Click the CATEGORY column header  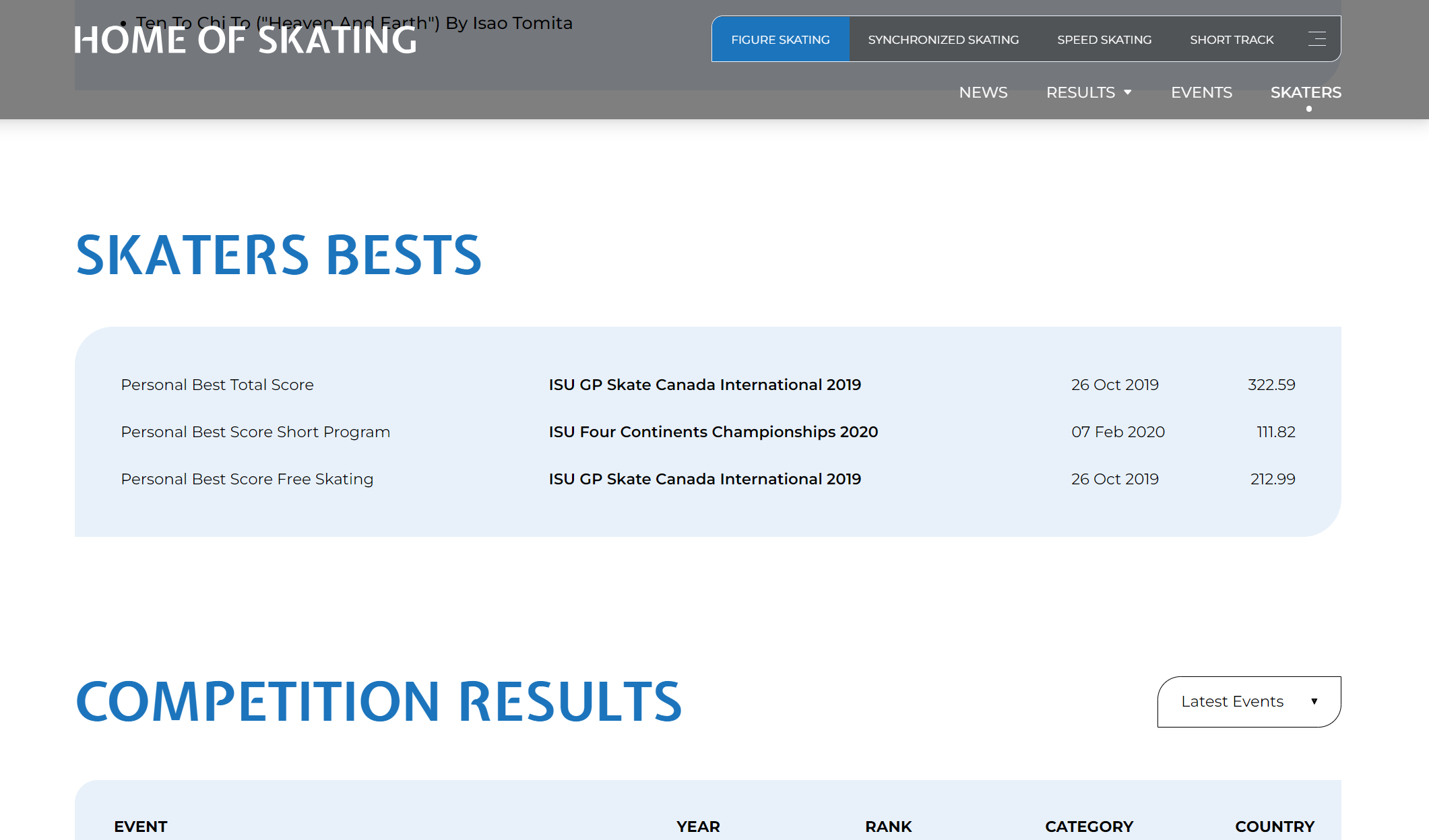(1089, 827)
